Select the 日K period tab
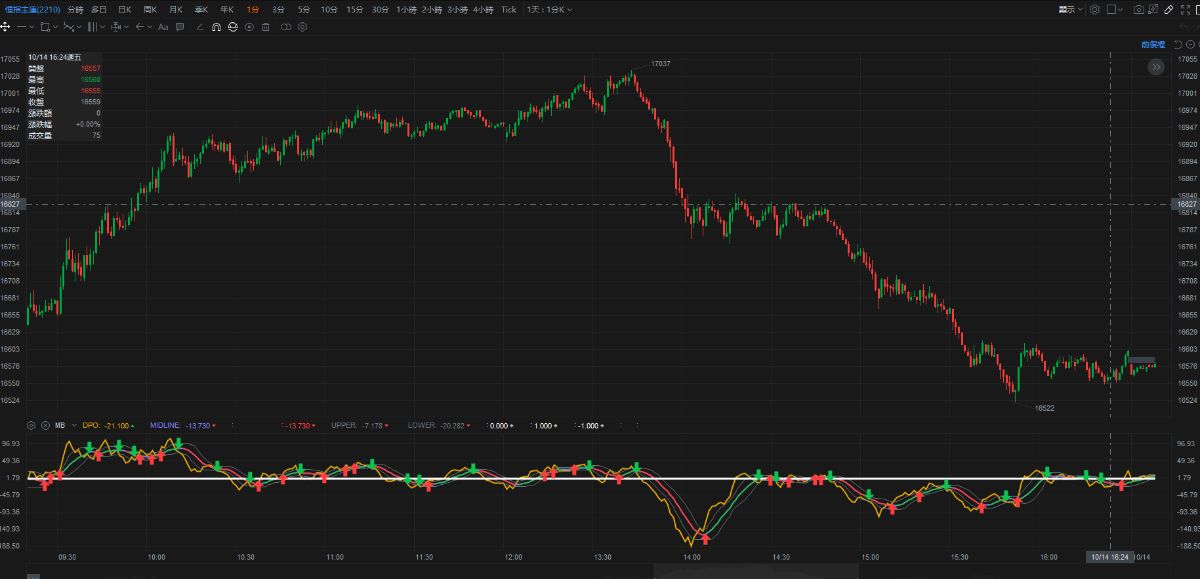 tap(124, 9)
